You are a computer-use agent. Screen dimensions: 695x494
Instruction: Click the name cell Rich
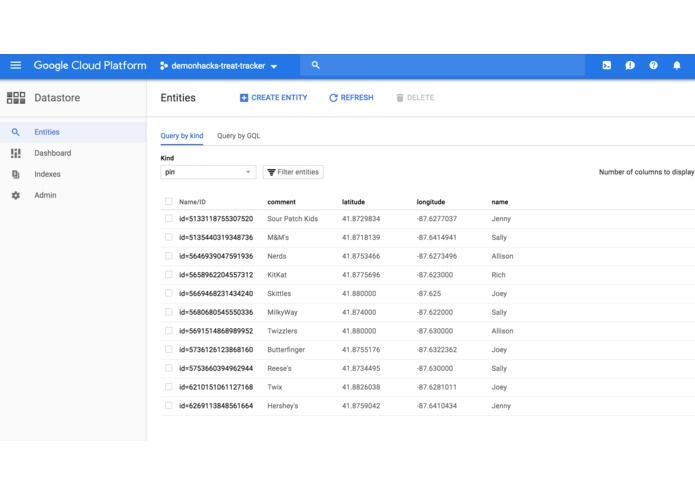[x=498, y=275]
